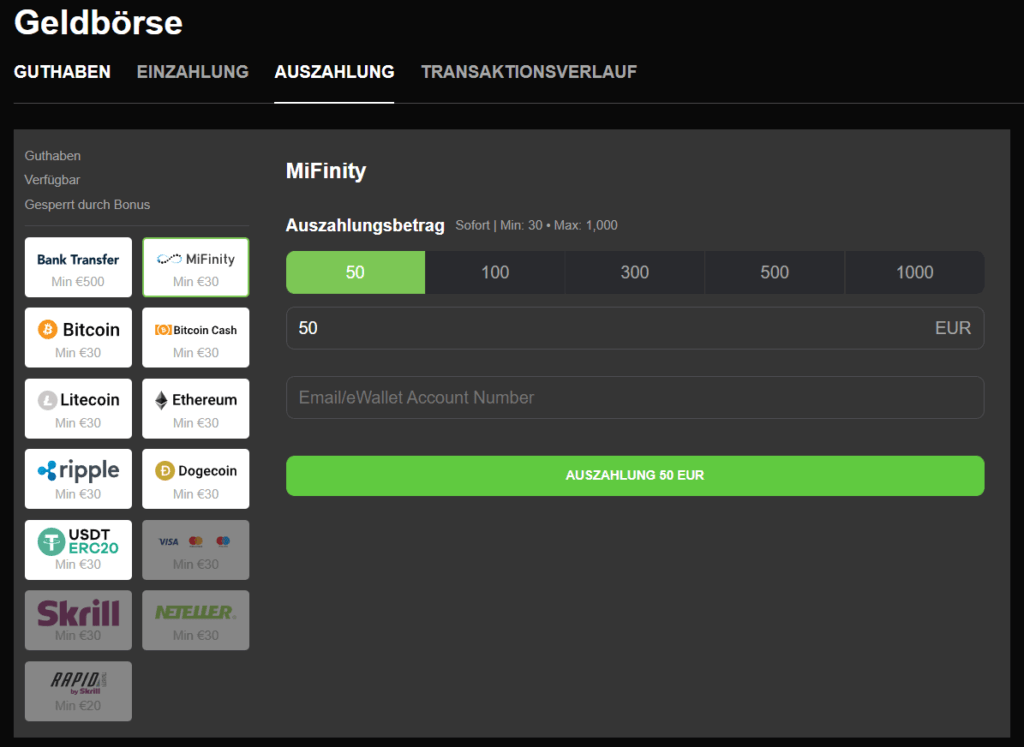1024x747 pixels.
Task: Click the Visa/Mastercard card tile
Action: pyautogui.click(x=196, y=550)
